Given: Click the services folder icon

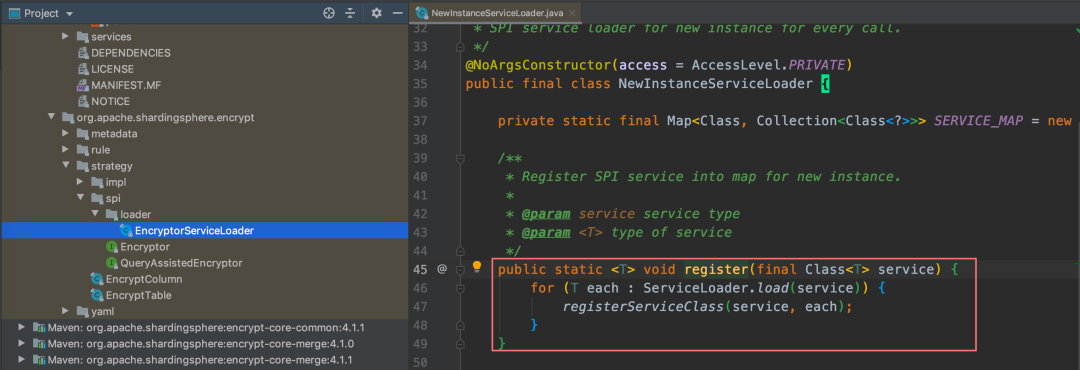Looking at the screenshot, I should point(83,37).
